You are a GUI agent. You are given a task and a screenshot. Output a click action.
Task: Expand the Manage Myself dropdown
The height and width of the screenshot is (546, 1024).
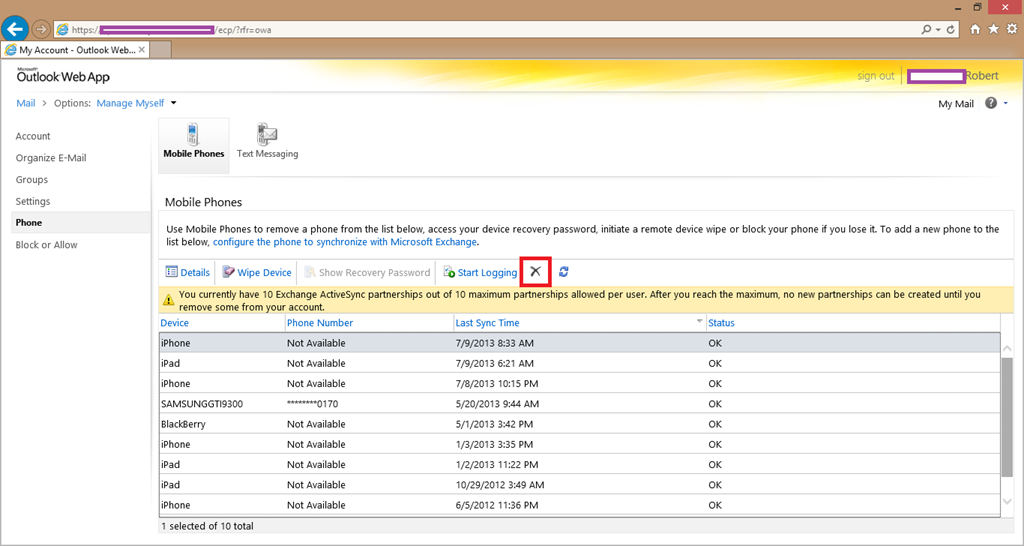coord(173,103)
